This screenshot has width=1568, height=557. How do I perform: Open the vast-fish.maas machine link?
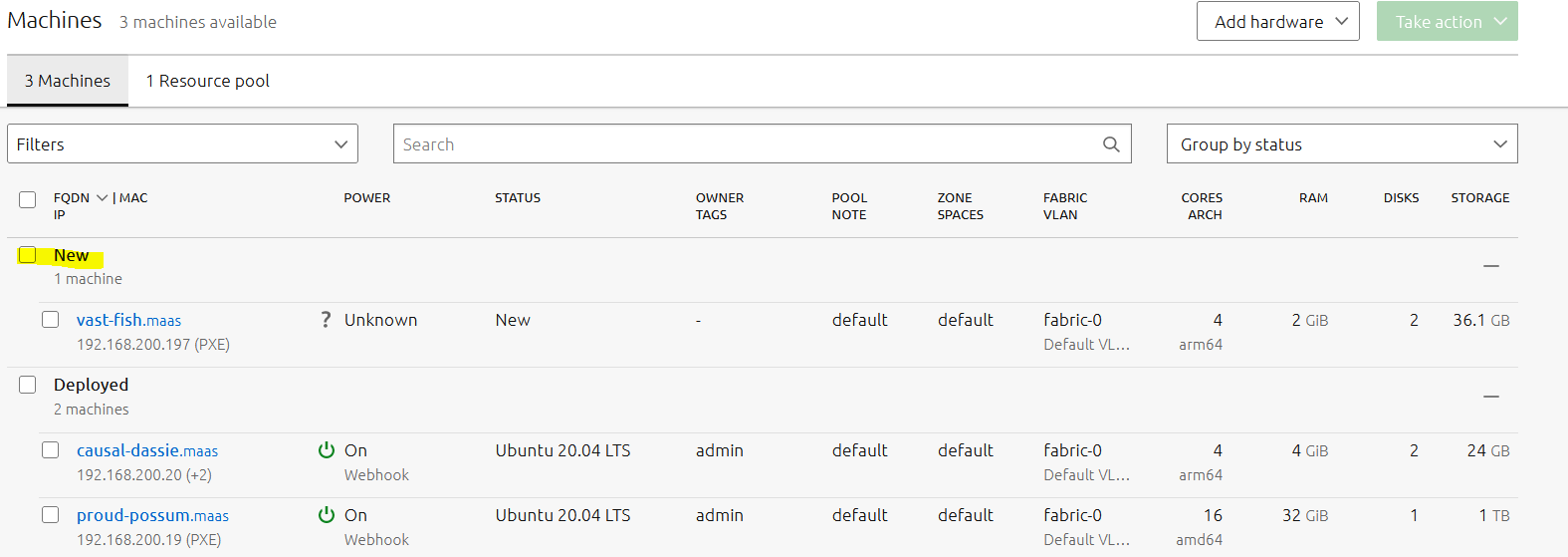click(128, 320)
